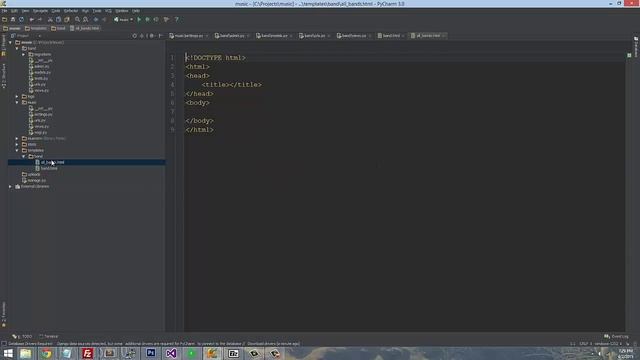
Task: Click Scroll from Source icon in Project panel
Action: coord(134,36)
